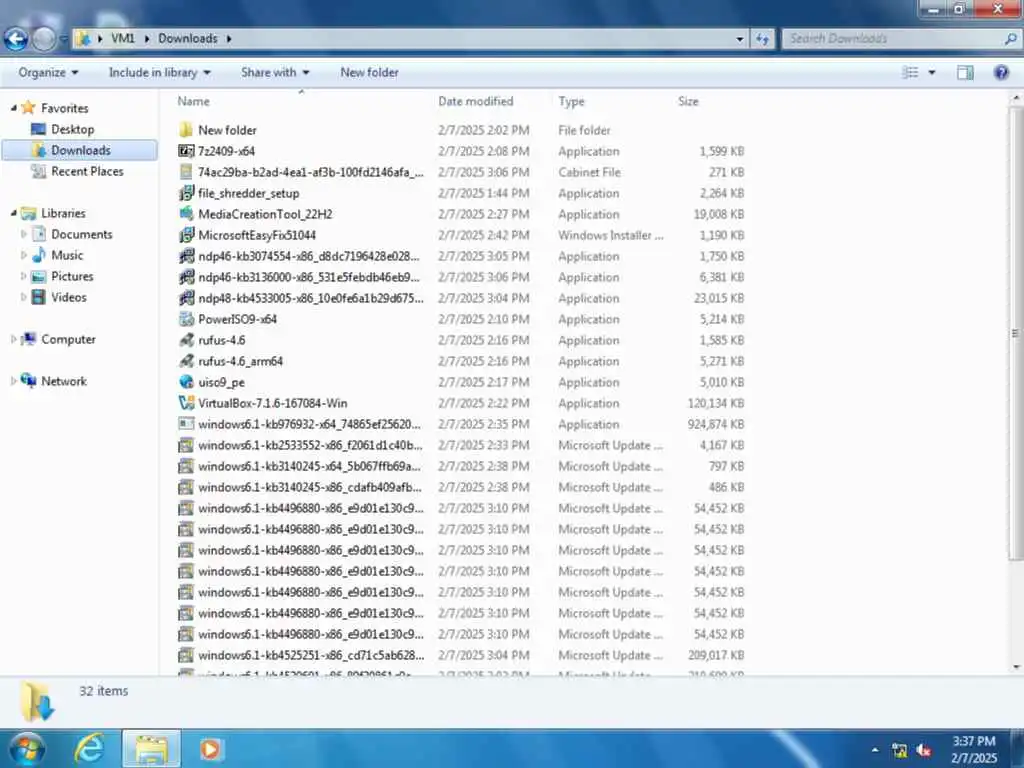Click Downloads in the address breadcrumb
The height and width of the screenshot is (768, 1024).
187,39
